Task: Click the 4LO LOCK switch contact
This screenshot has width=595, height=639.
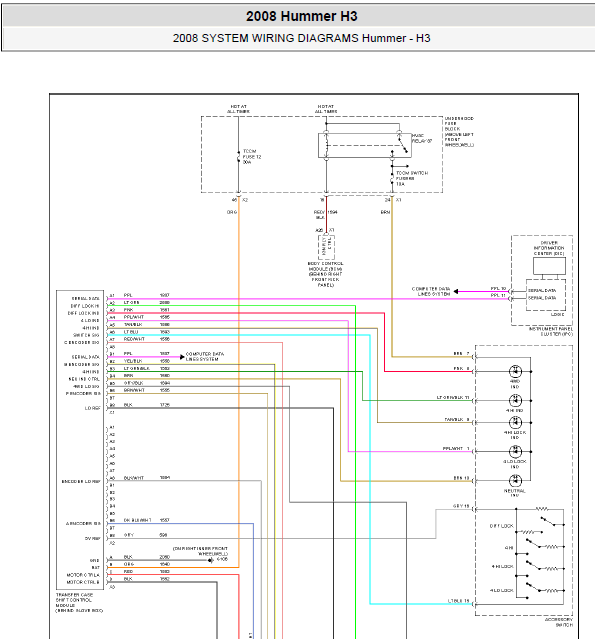Action: pos(534,588)
